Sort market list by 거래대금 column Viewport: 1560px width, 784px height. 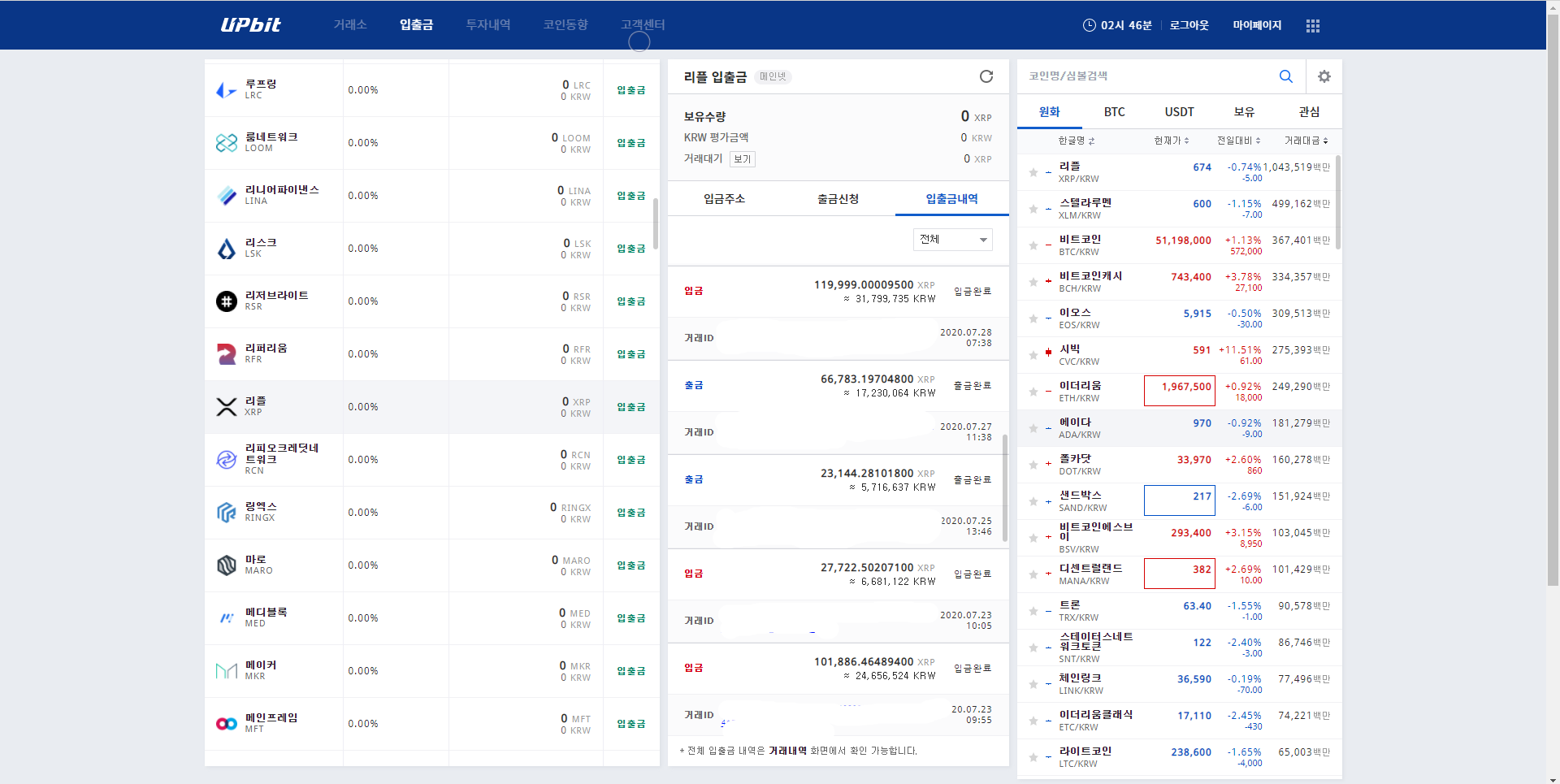click(x=1306, y=141)
